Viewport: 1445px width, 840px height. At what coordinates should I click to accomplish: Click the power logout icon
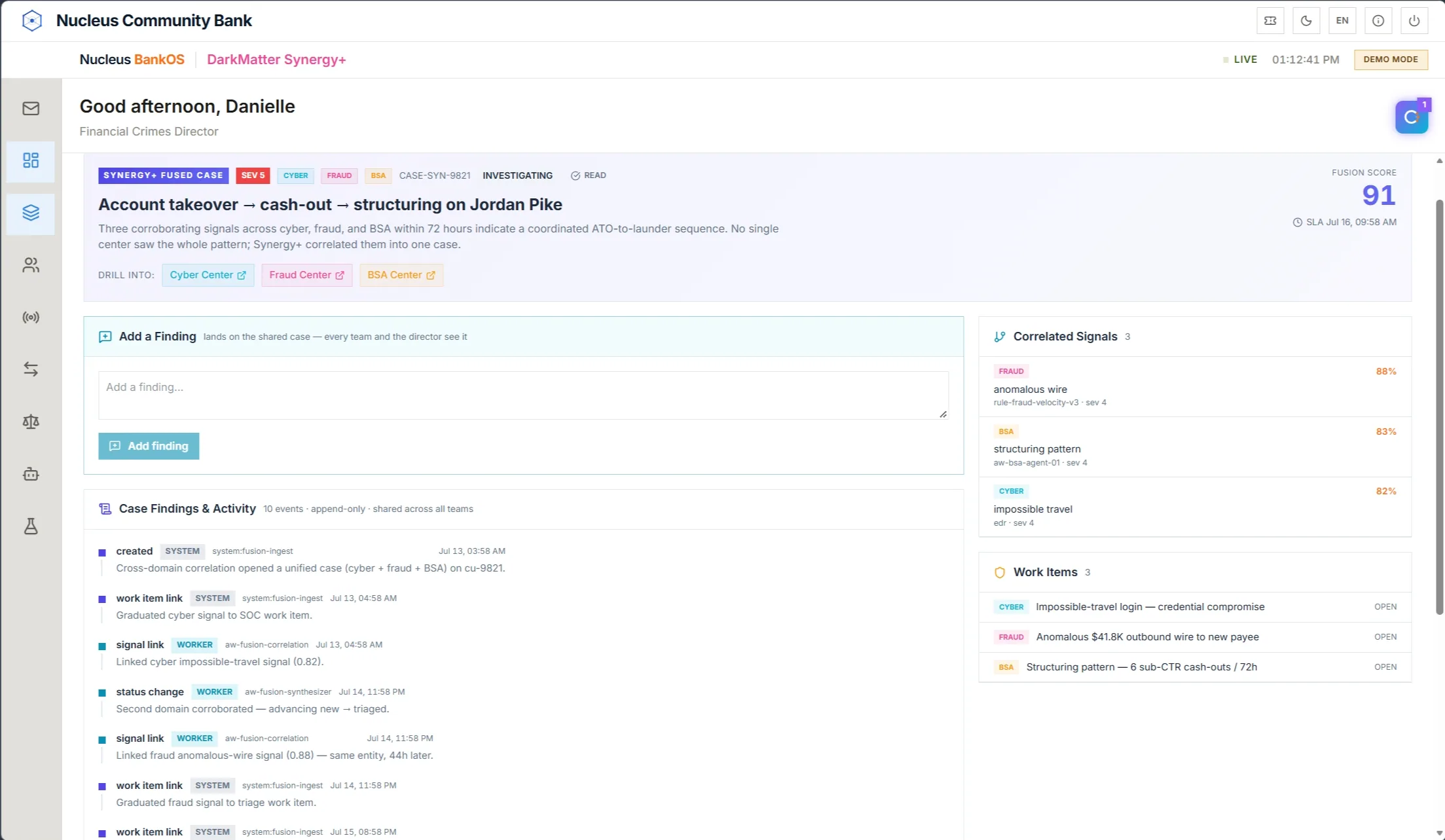pyautogui.click(x=1414, y=20)
